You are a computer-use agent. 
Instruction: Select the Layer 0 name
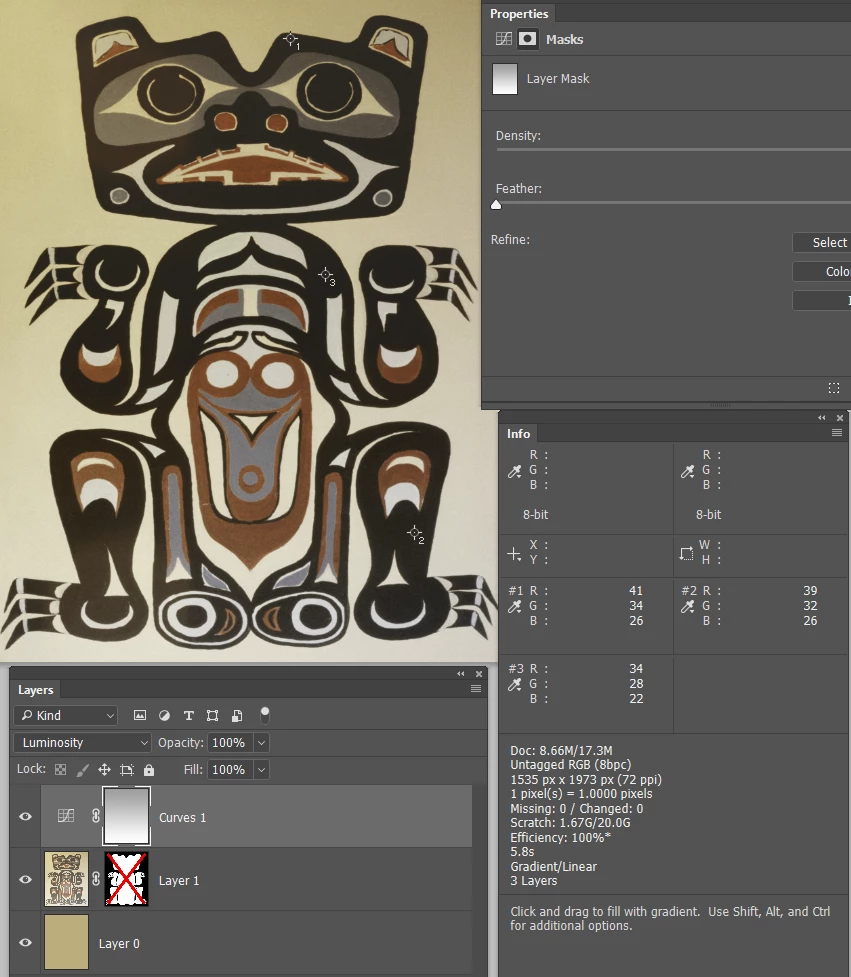(119, 943)
